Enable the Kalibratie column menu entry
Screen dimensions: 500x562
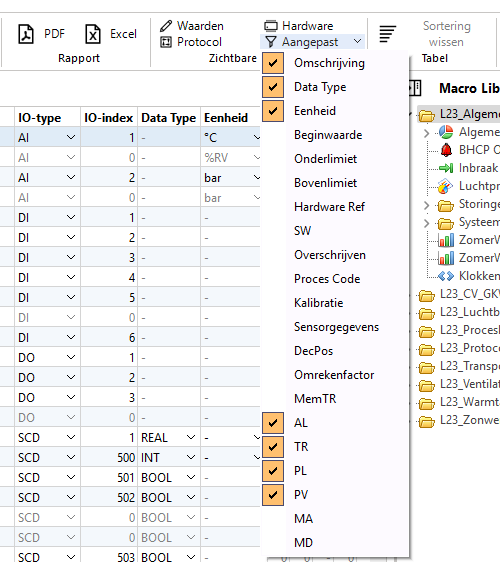(x=319, y=303)
